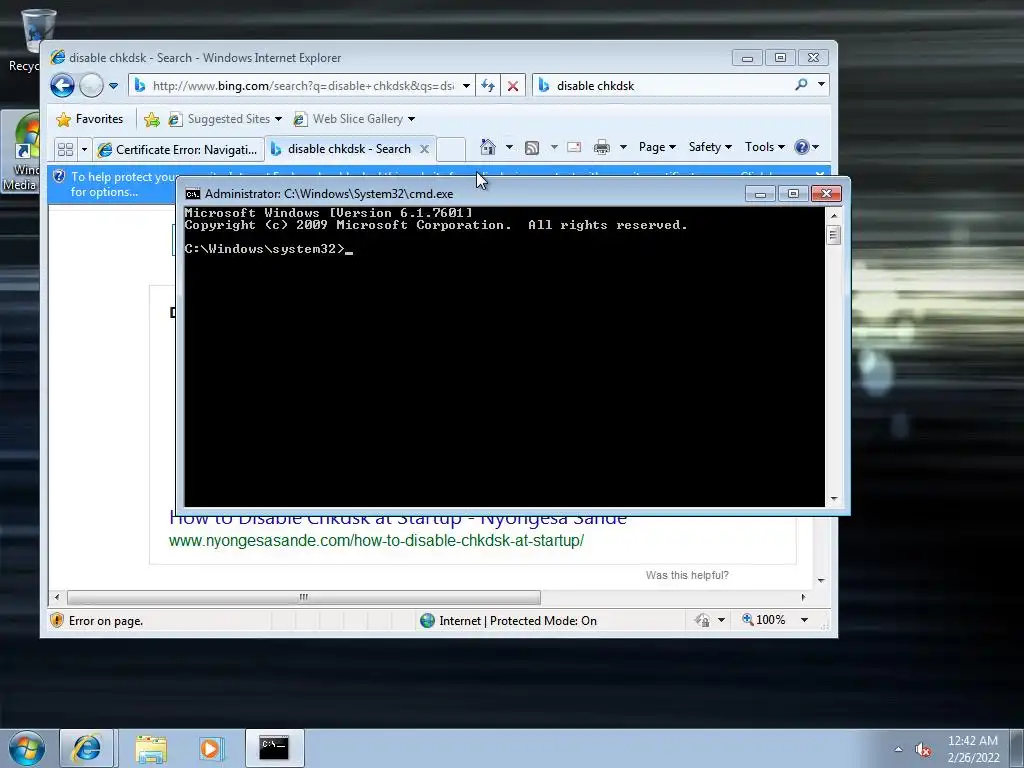The height and width of the screenshot is (768, 1024).
Task: Click the Bing search box field
Action: pyautogui.click(x=673, y=86)
